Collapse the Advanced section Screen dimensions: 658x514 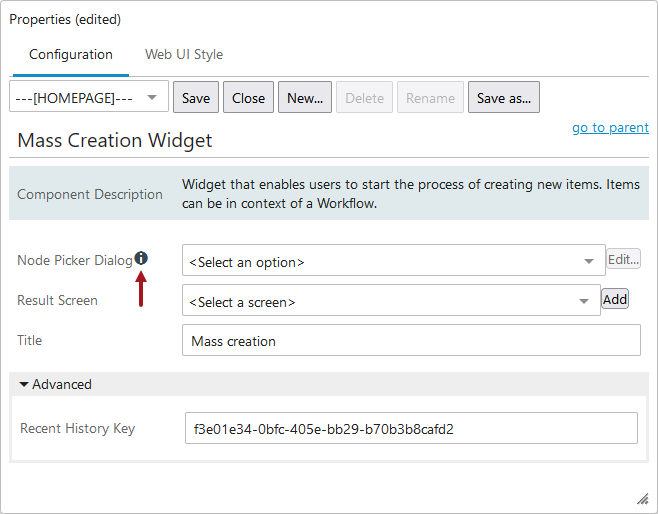click(55, 384)
